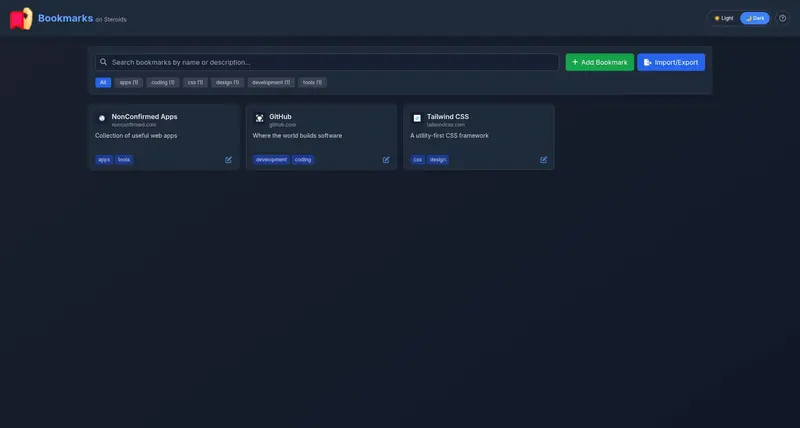
Task: Switch to Dark theme
Action: [x=755, y=18]
